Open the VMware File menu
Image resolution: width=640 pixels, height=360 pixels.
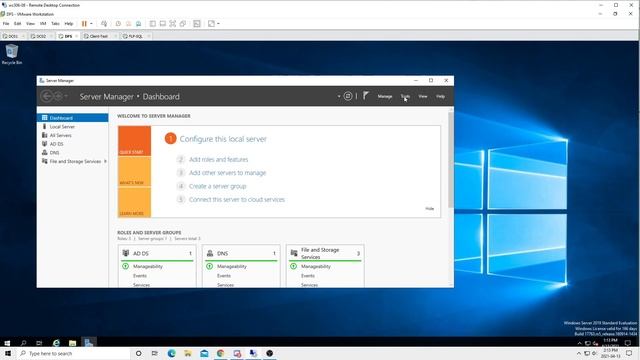[6, 24]
